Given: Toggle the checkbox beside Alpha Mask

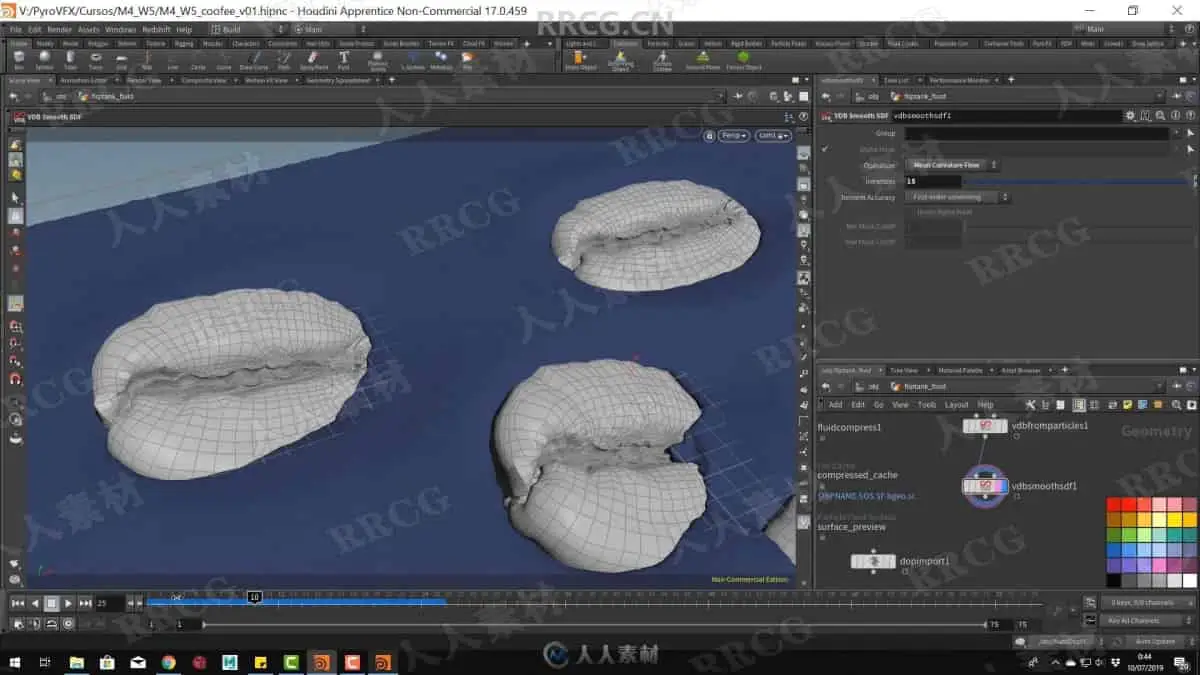Looking at the screenshot, I should (825, 149).
